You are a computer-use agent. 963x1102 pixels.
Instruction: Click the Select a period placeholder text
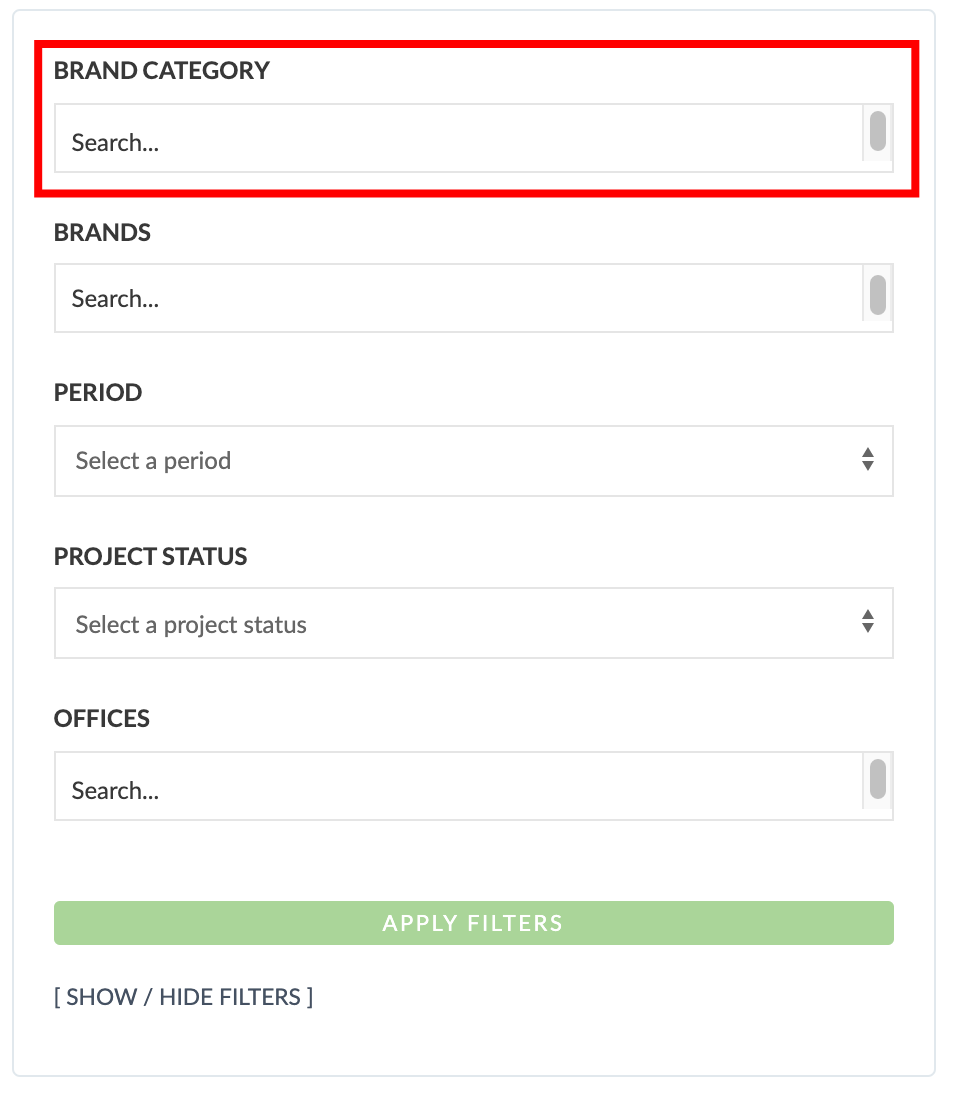point(153,461)
